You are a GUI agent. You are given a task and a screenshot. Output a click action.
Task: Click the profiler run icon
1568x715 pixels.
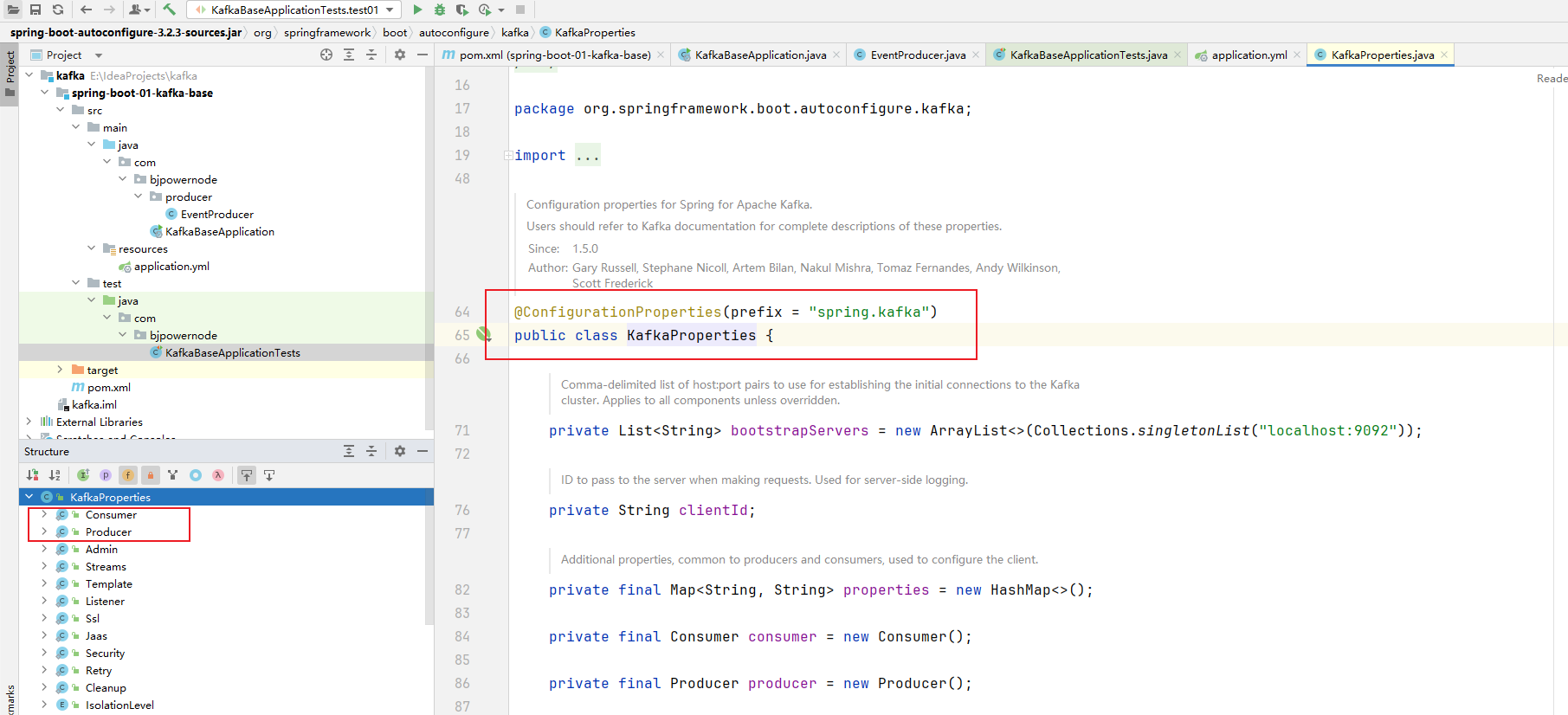coord(485,10)
